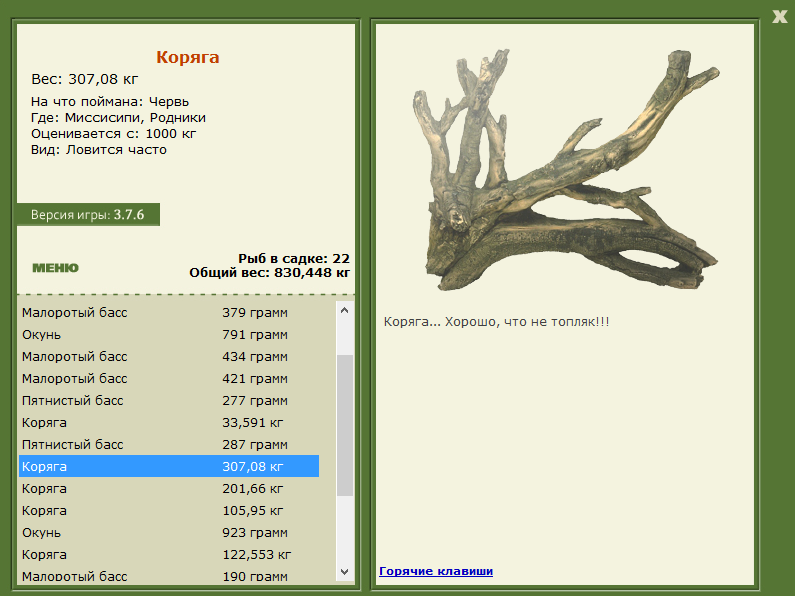
Task: Select Малоротый басс 421 грамм entry
Action: click(x=169, y=379)
